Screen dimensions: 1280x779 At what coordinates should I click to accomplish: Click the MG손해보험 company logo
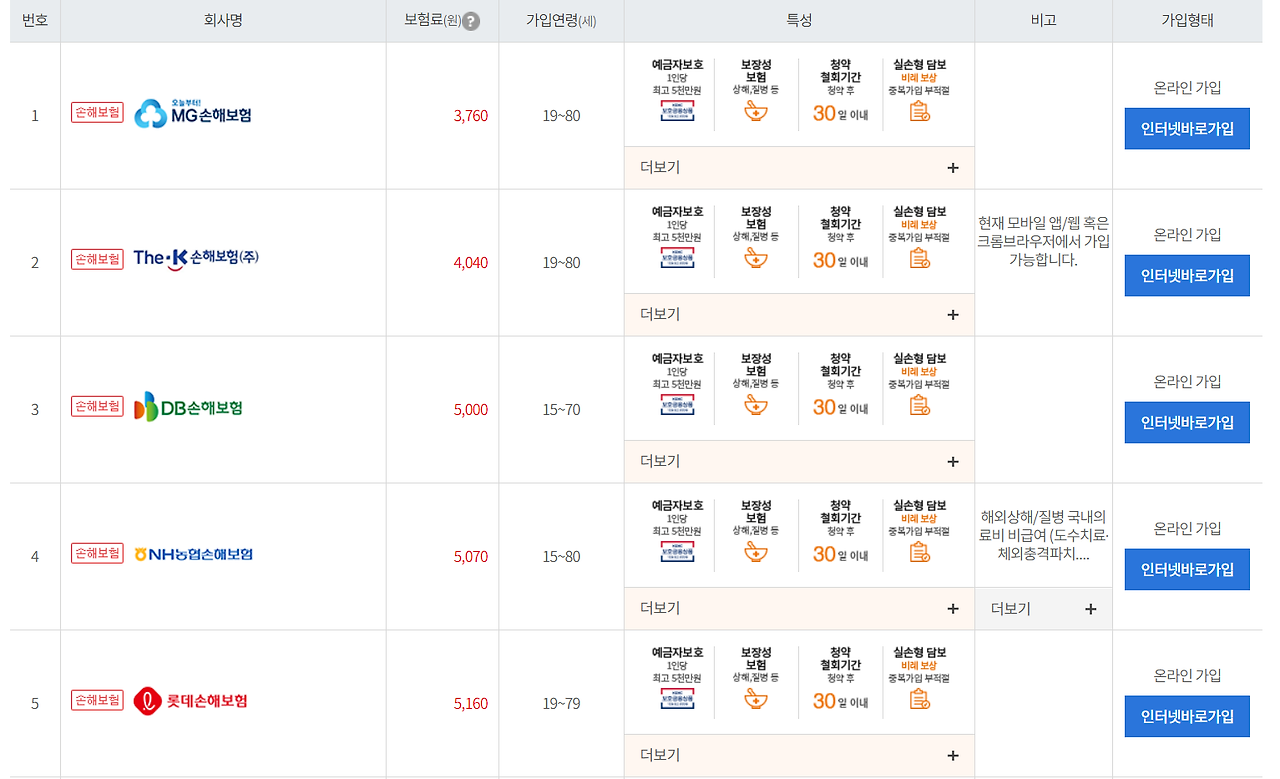(192, 113)
